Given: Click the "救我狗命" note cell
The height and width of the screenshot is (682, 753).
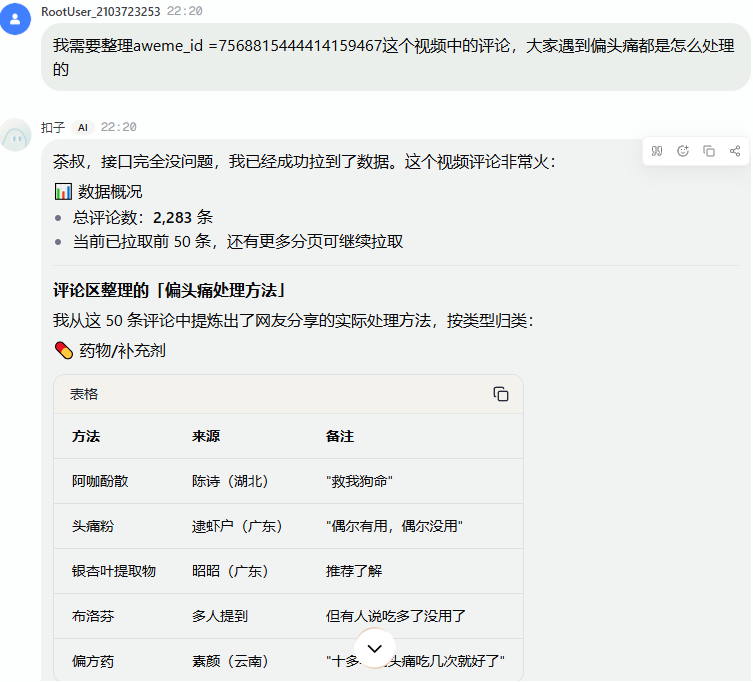Looking at the screenshot, I should tap(359, 481).
